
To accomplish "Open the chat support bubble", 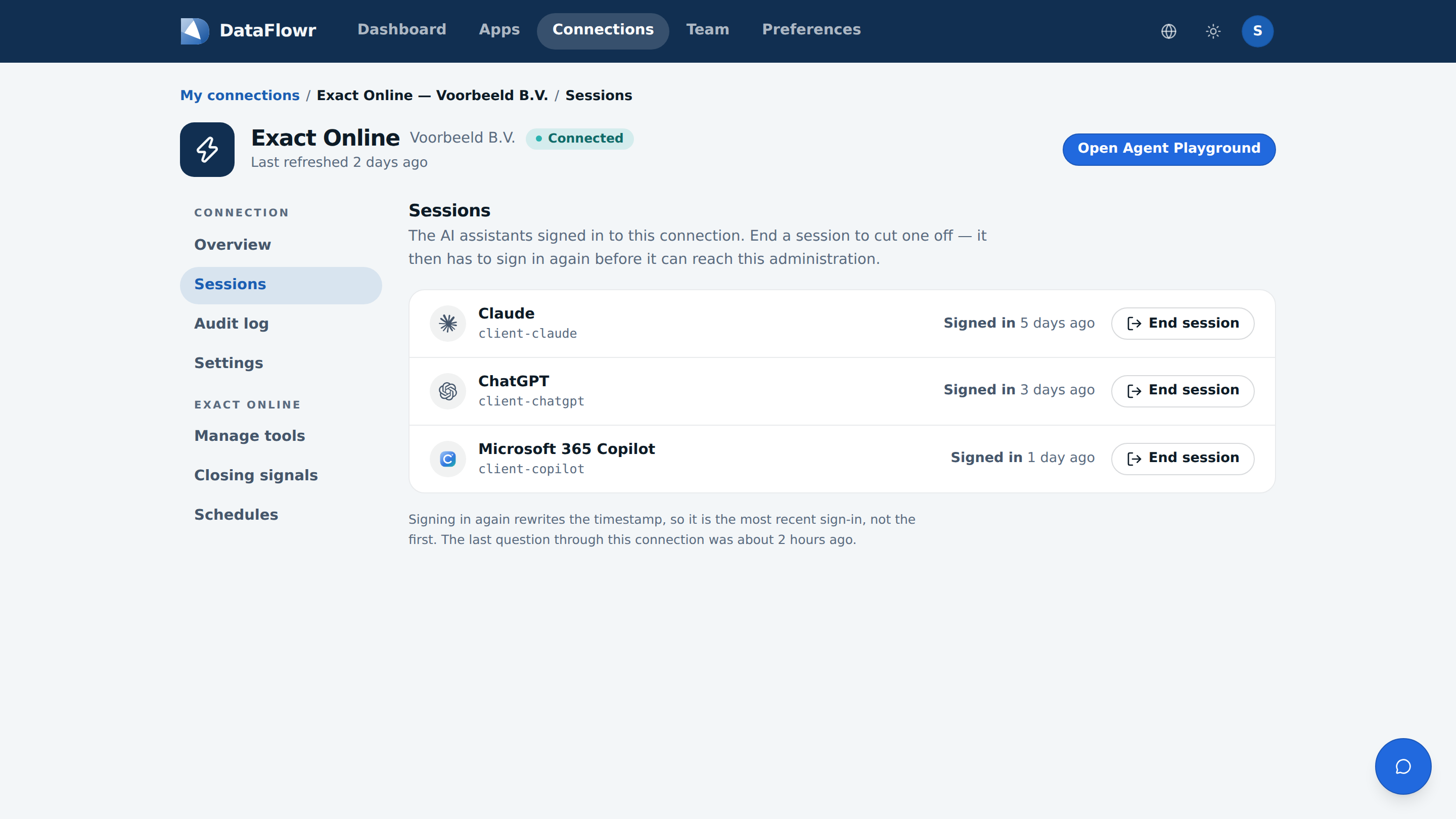I will click(x=1403, y=766).
